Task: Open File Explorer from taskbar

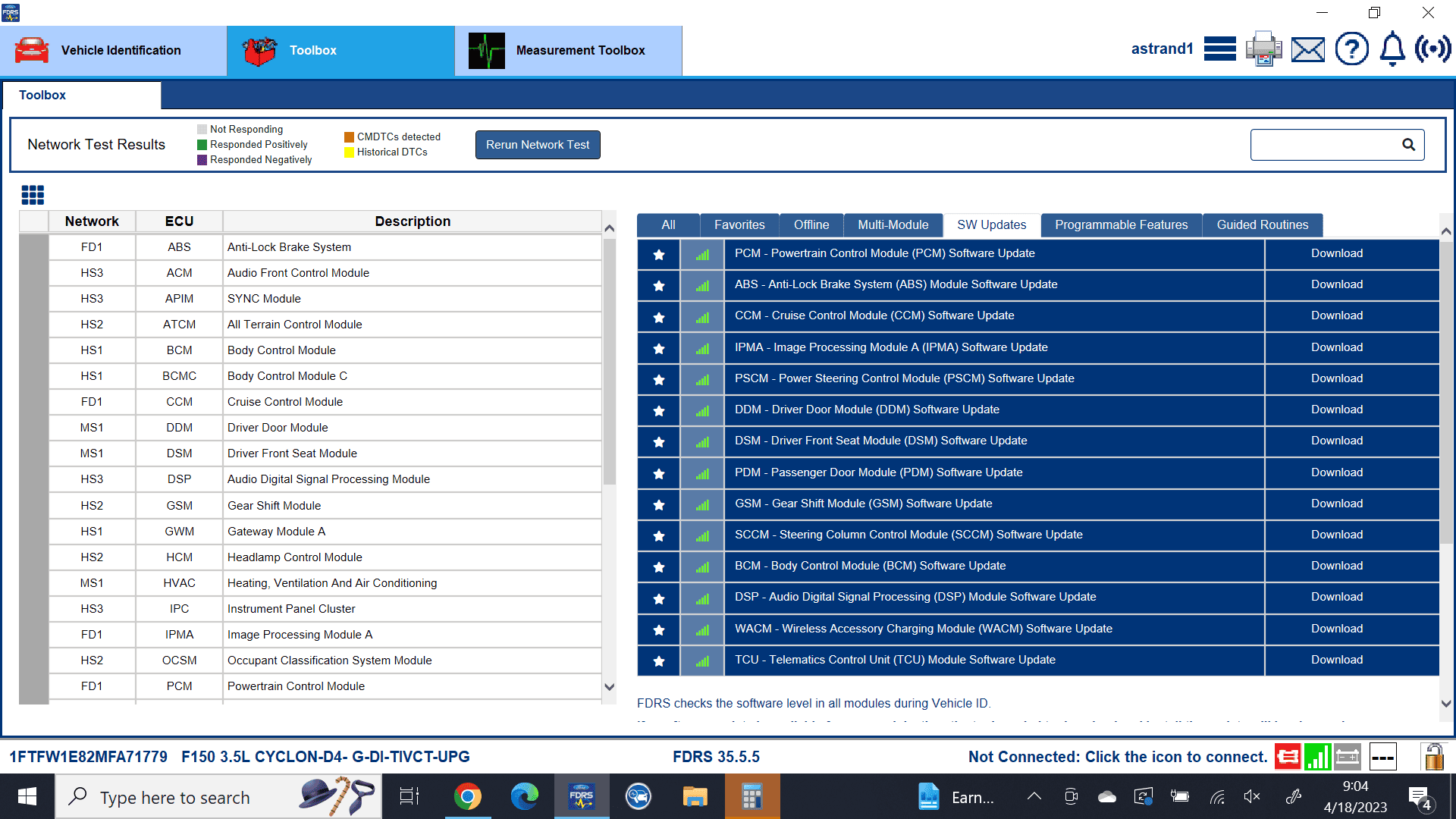Action: point(695,796)
